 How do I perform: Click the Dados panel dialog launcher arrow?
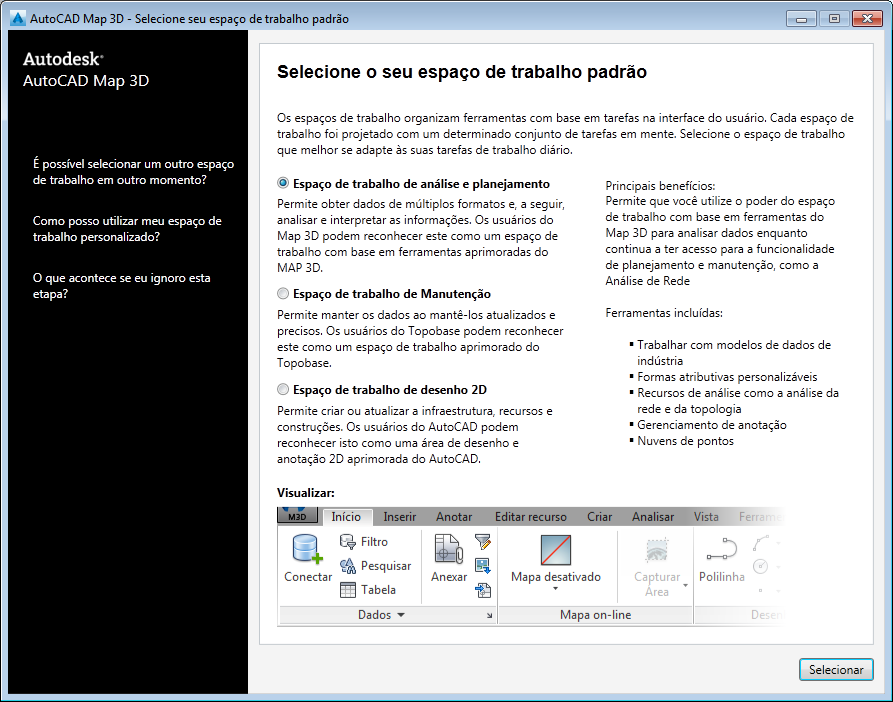[x=489, y=615]
